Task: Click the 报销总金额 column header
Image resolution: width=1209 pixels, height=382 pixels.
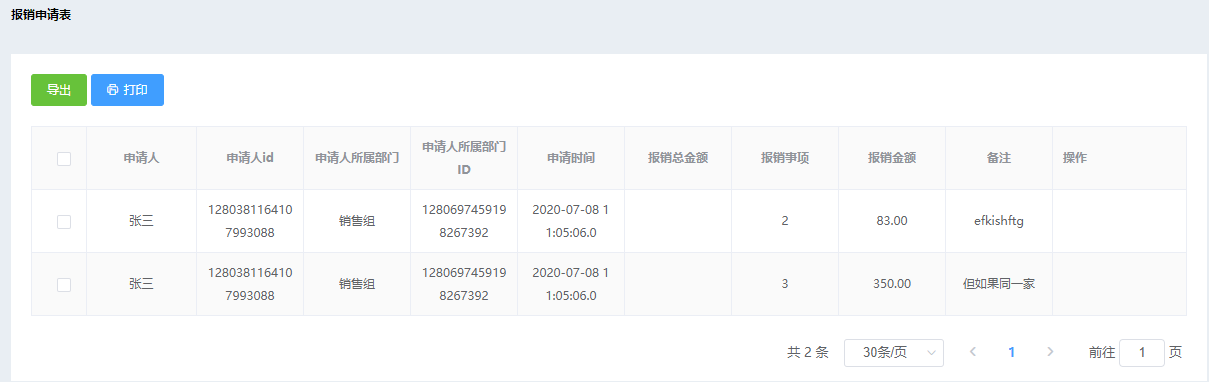Action: (678, 158)
